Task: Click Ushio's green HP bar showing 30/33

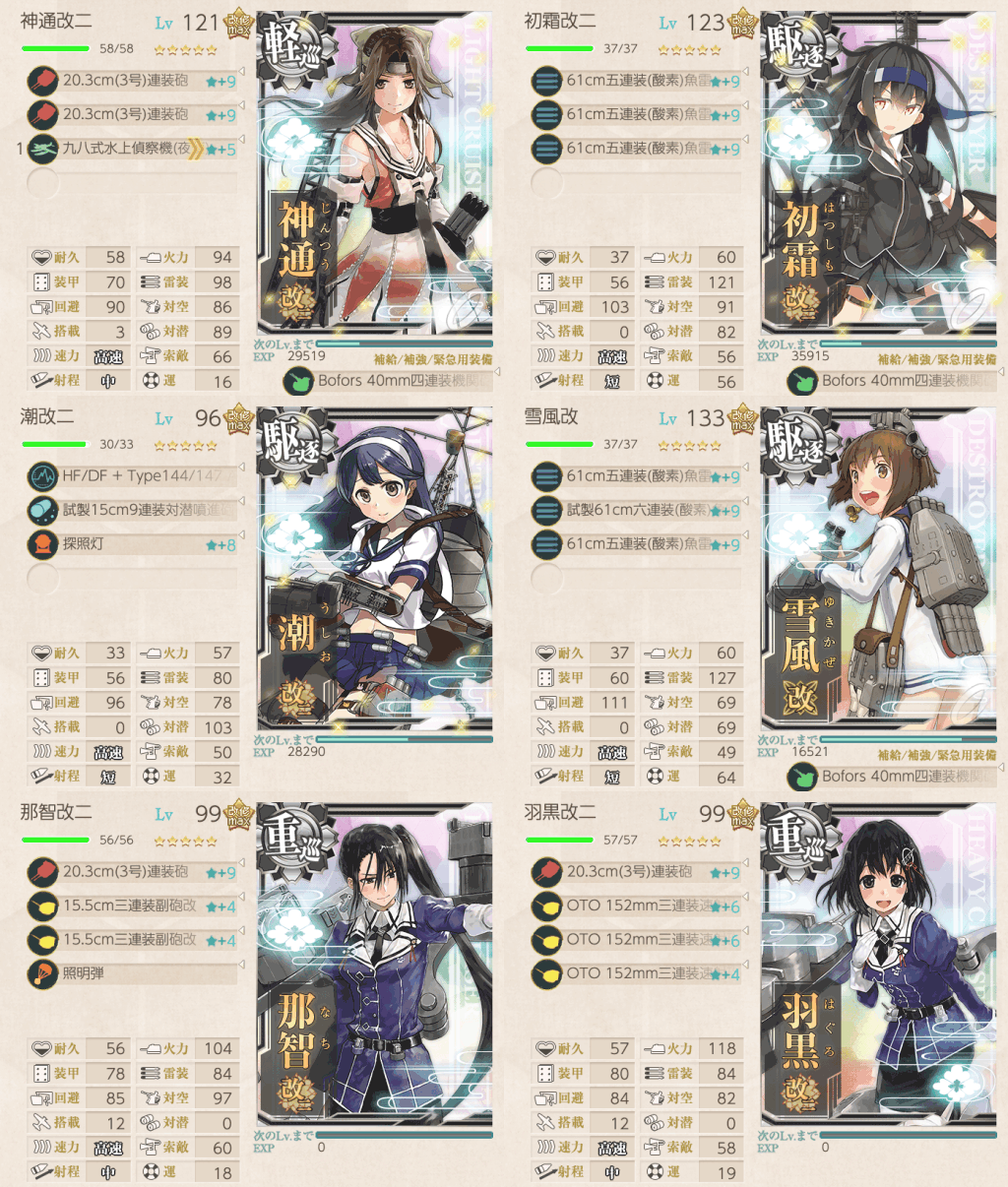Action: pos(57,445)
